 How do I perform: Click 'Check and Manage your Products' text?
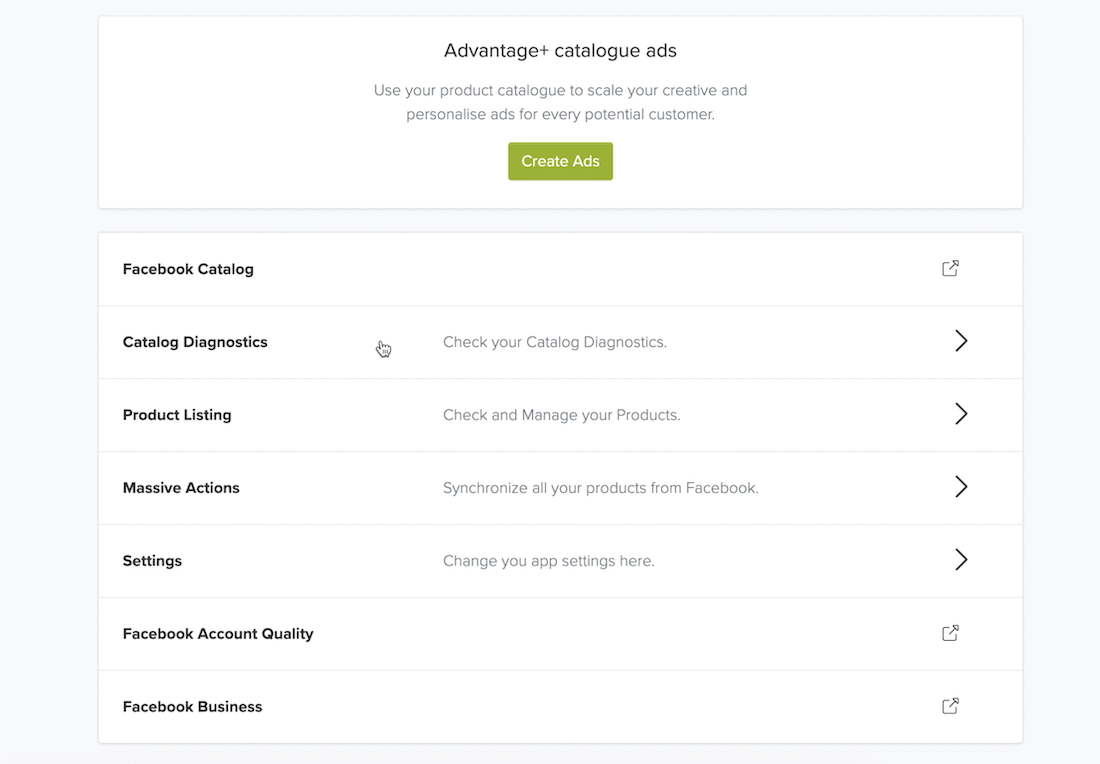(x=561, y=415)
